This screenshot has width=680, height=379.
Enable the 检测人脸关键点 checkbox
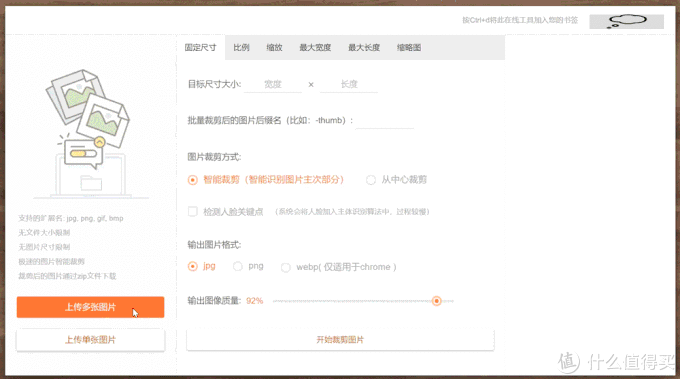pyautogui.click(x=193, y=212)
